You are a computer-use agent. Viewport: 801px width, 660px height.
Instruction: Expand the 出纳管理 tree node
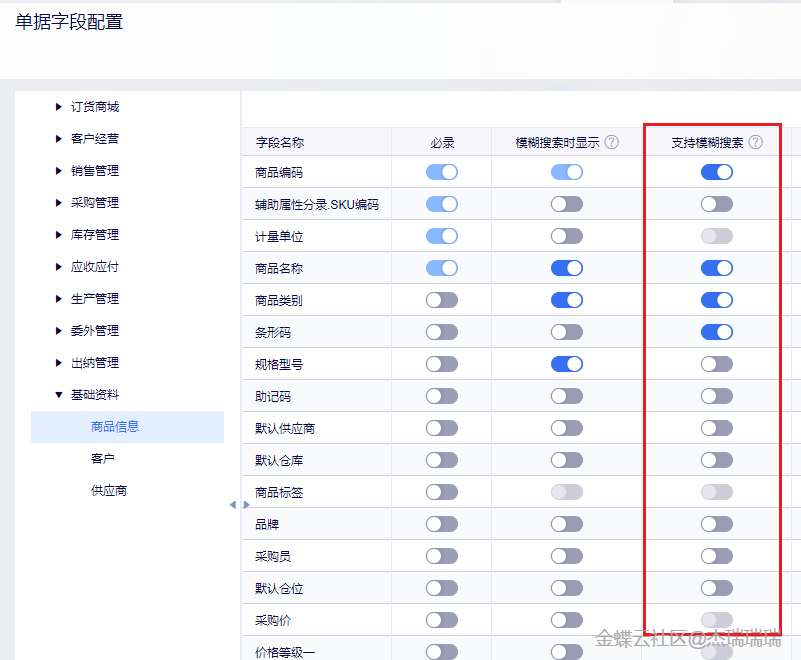click(x=58, y=363)
